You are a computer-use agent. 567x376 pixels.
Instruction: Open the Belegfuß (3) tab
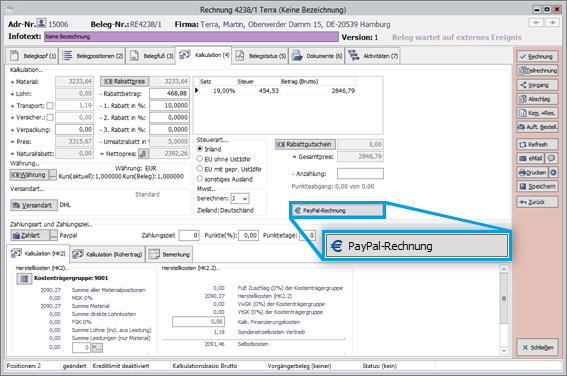click(x=151, y=56)
